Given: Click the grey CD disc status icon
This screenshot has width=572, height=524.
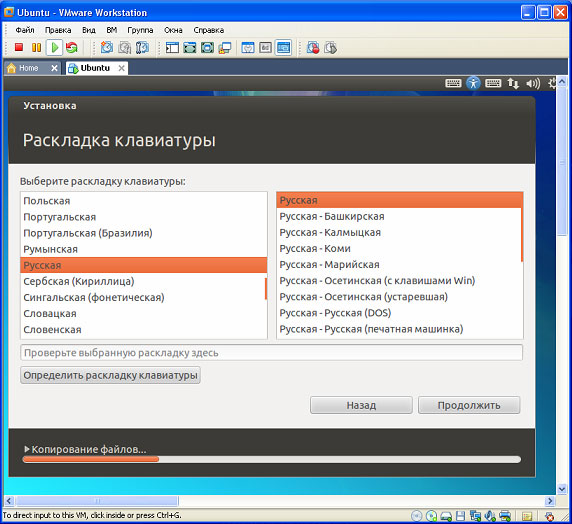Looking at the screenshot, I should pos(417,516).
